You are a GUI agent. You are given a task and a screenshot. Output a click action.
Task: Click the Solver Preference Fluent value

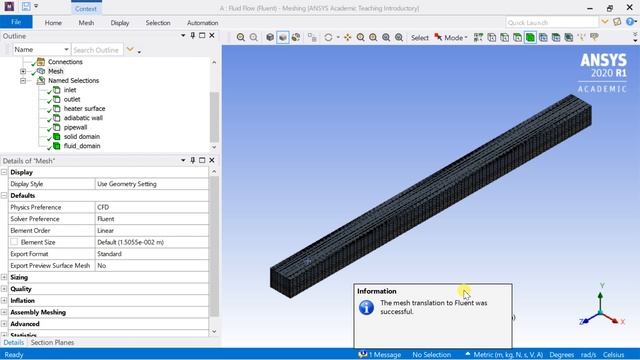(151, 219)
